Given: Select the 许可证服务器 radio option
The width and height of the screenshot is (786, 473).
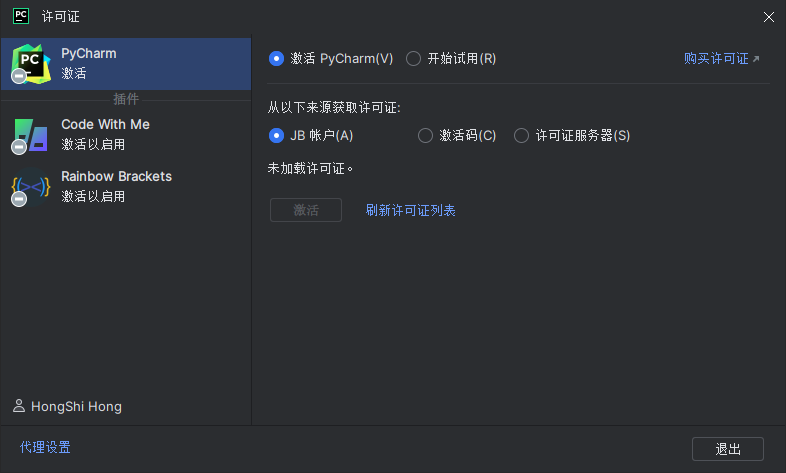Looking at the screenshot, I should [x=521, y=136].
